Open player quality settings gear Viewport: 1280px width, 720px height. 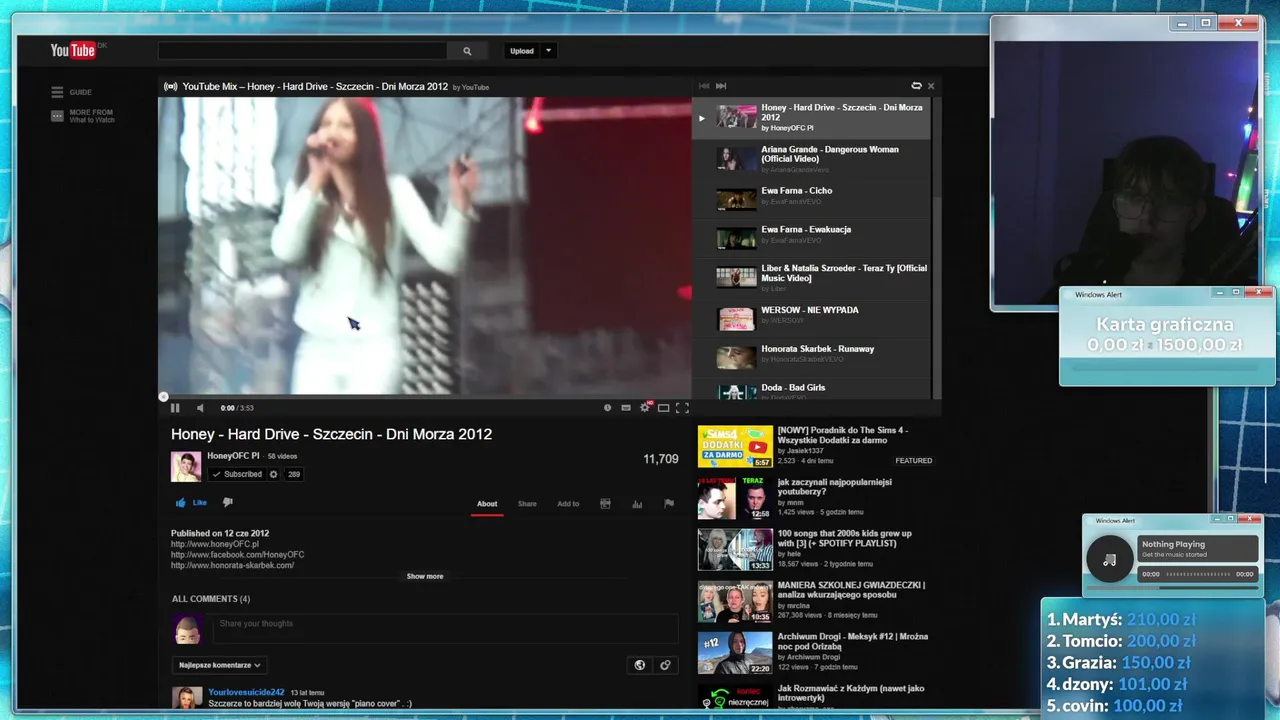point(645,408)
